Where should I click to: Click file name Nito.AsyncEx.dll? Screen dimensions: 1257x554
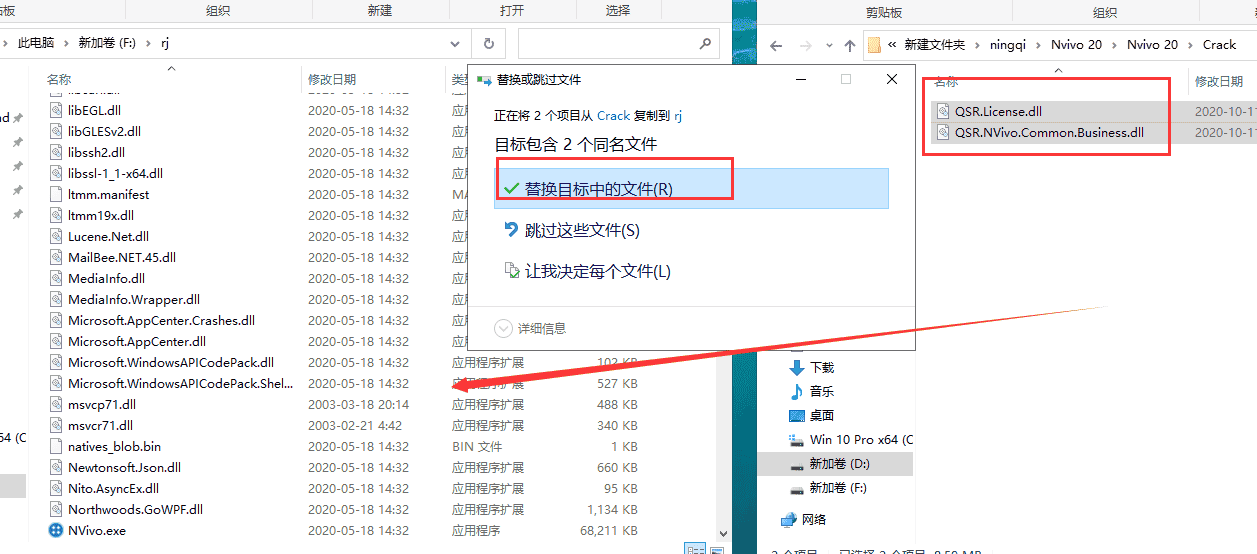pyautogui.click(x=113, y=488)
